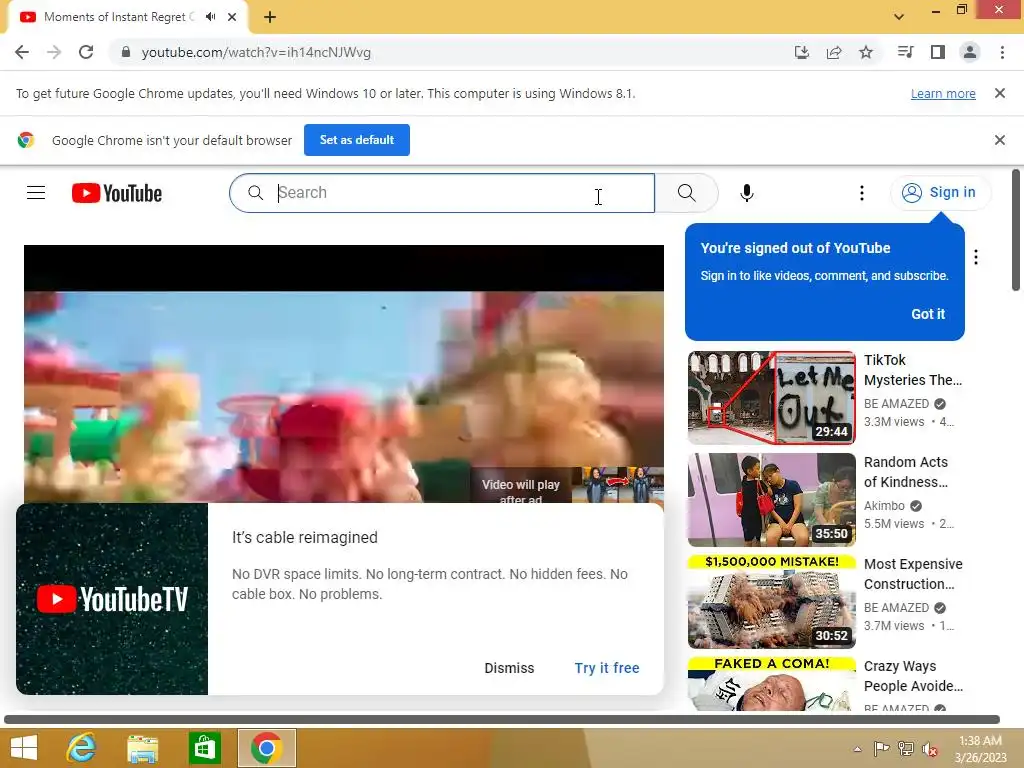Viewport: 1024px width, 768px height.
Task: Click the browser forward arrow
Action: (54, 52)
